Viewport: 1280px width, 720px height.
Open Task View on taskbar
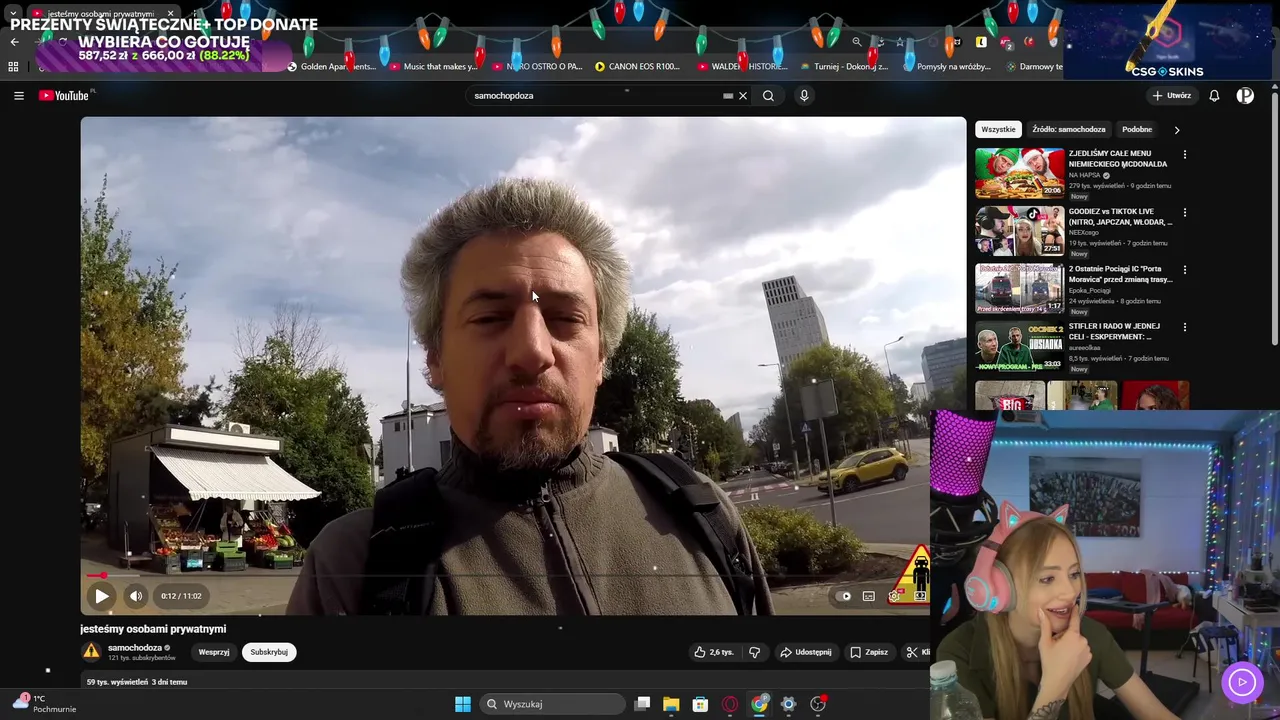pos(643,704)
